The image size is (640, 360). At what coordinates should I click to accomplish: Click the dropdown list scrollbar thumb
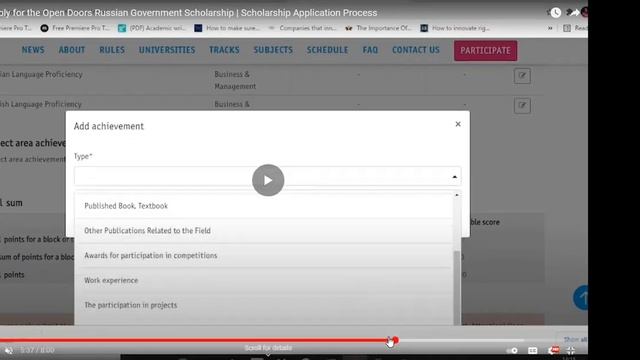coord(456,288)
